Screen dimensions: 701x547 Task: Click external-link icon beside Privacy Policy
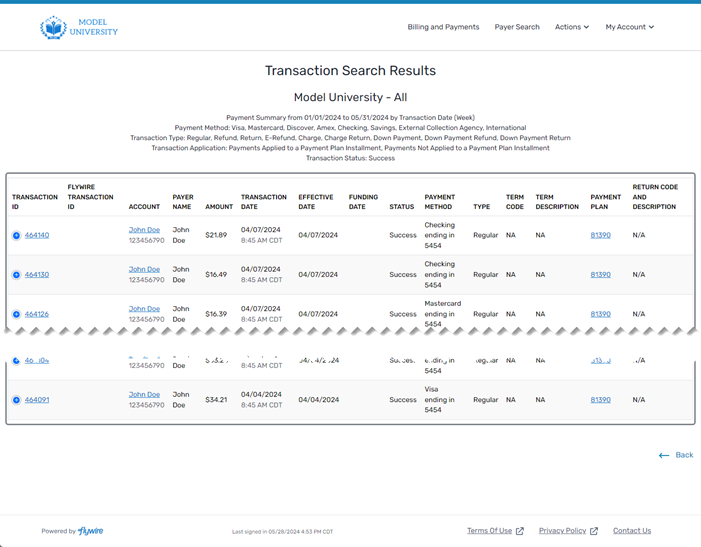coord(594,531)
